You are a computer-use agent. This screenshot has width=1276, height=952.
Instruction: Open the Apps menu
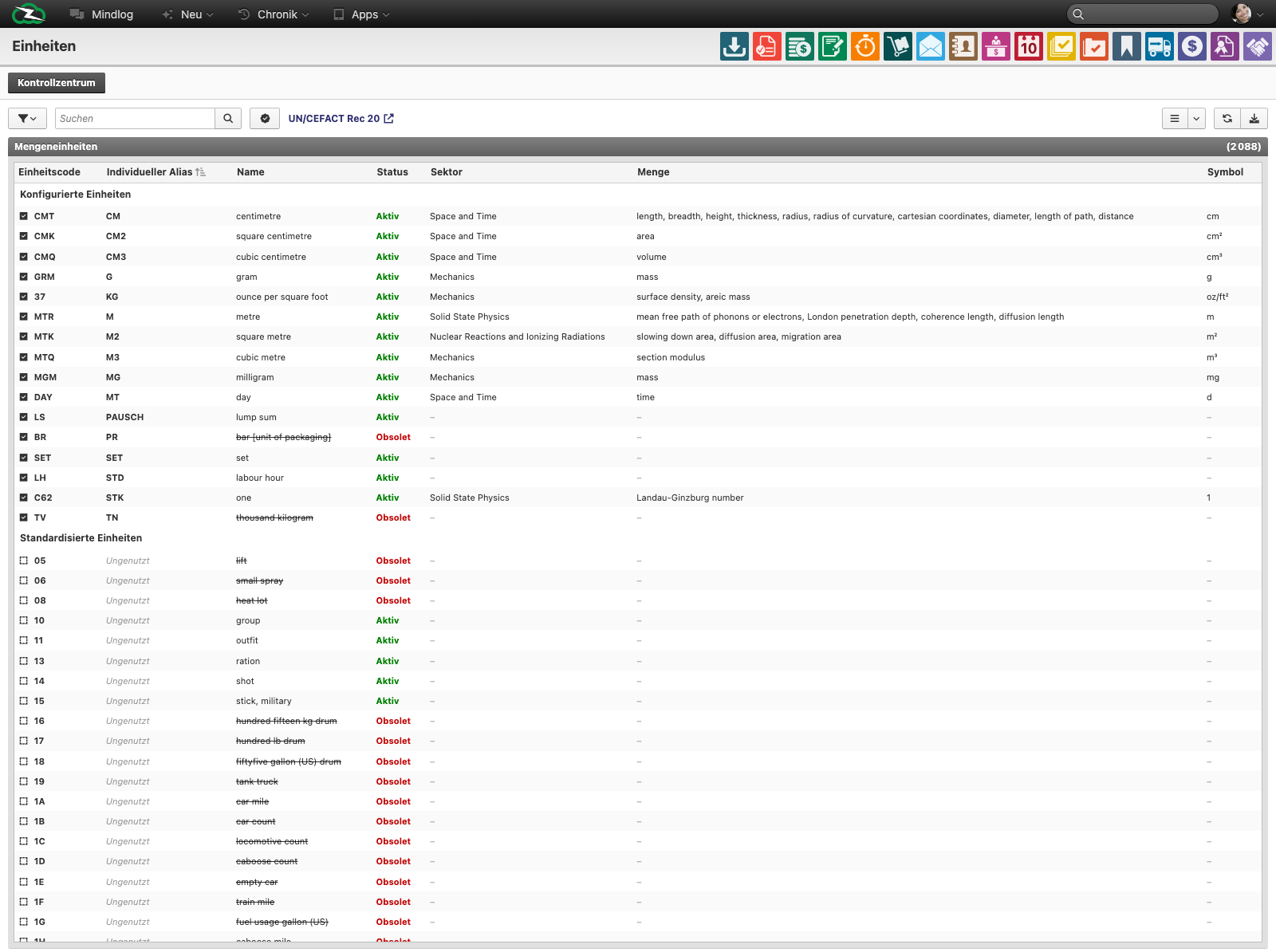tap(361, 14)
